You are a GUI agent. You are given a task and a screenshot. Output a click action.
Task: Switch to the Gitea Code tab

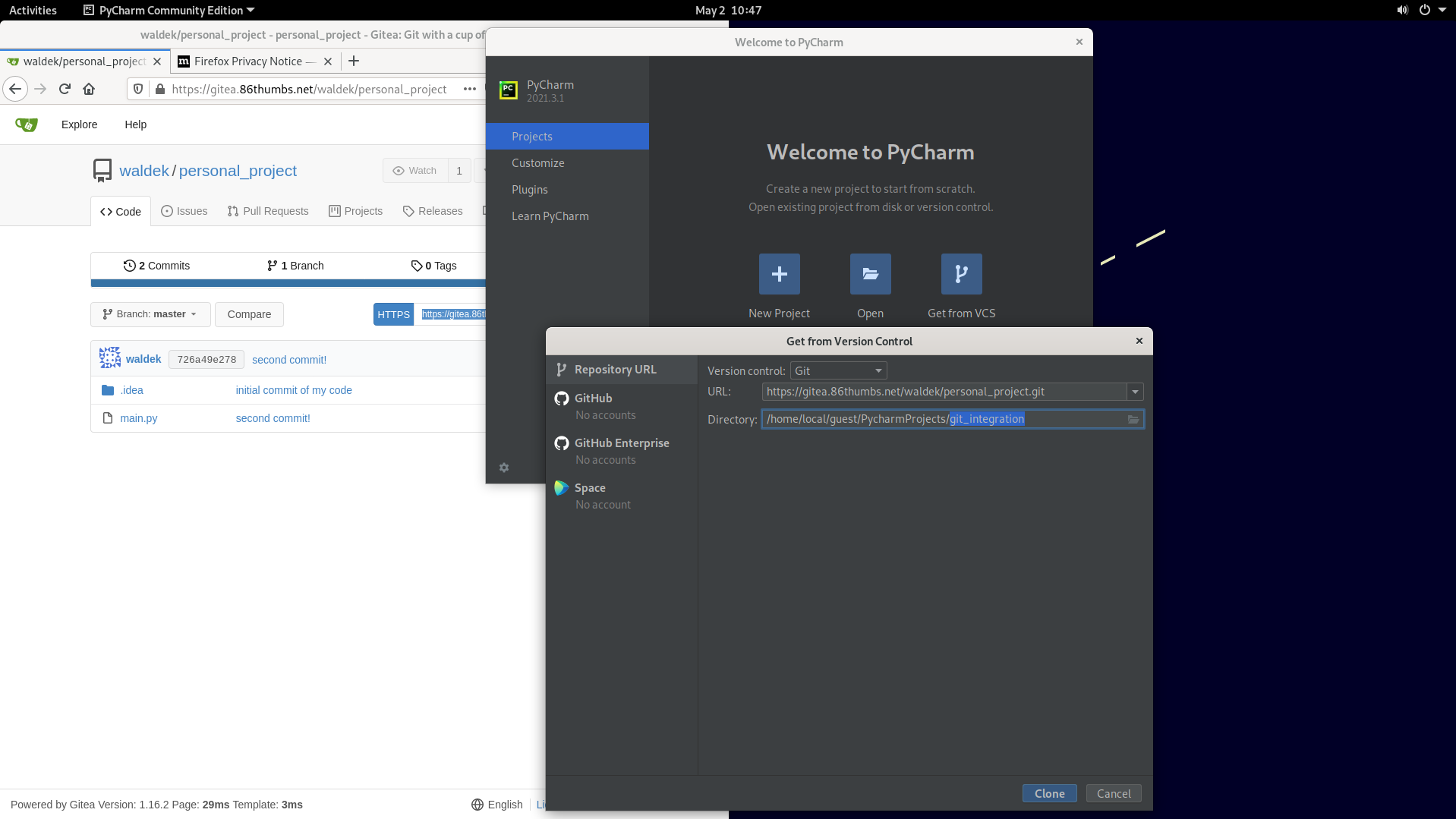tap(121, 211)
